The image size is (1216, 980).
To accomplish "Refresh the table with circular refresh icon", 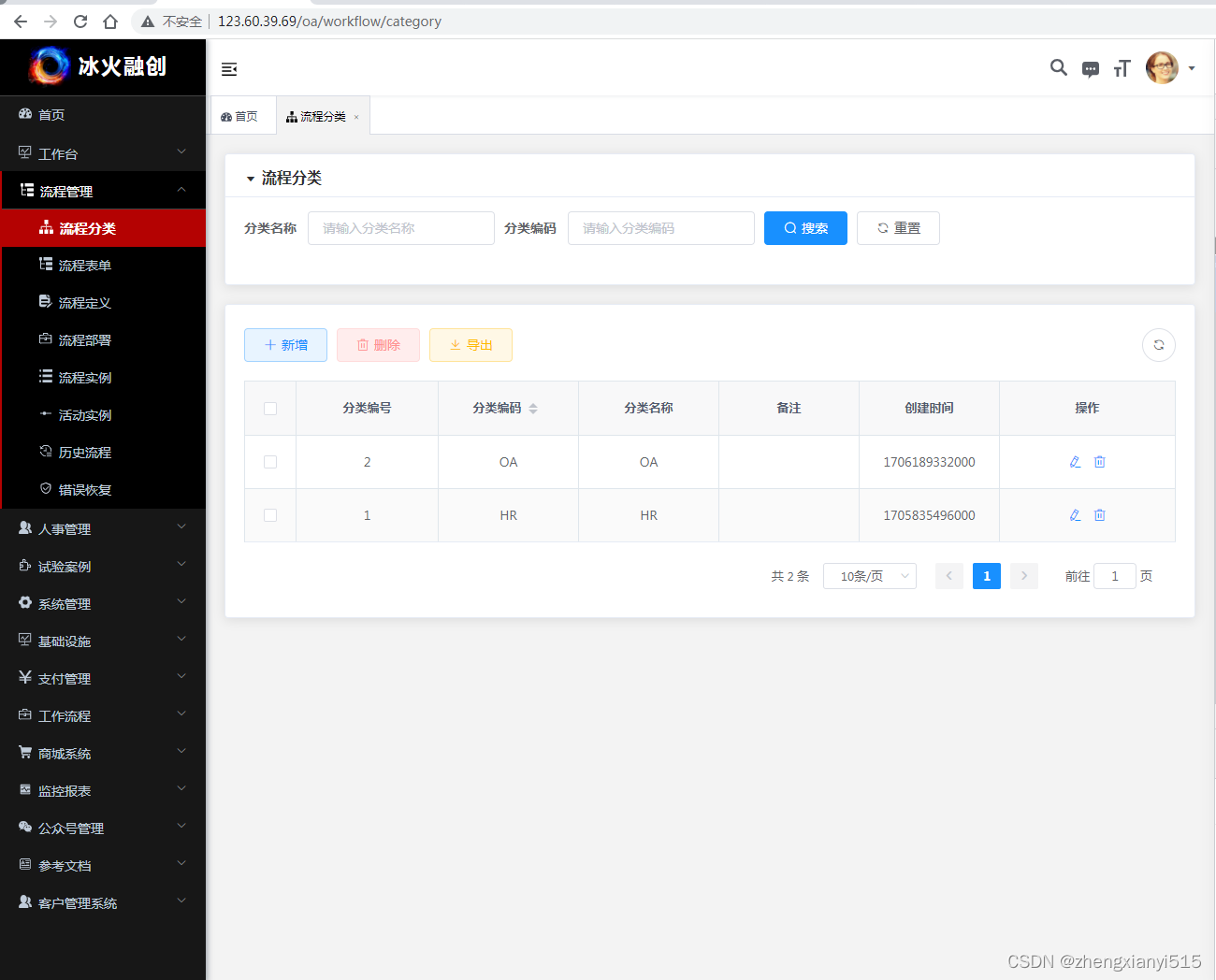I will [x=1159, y=345].
